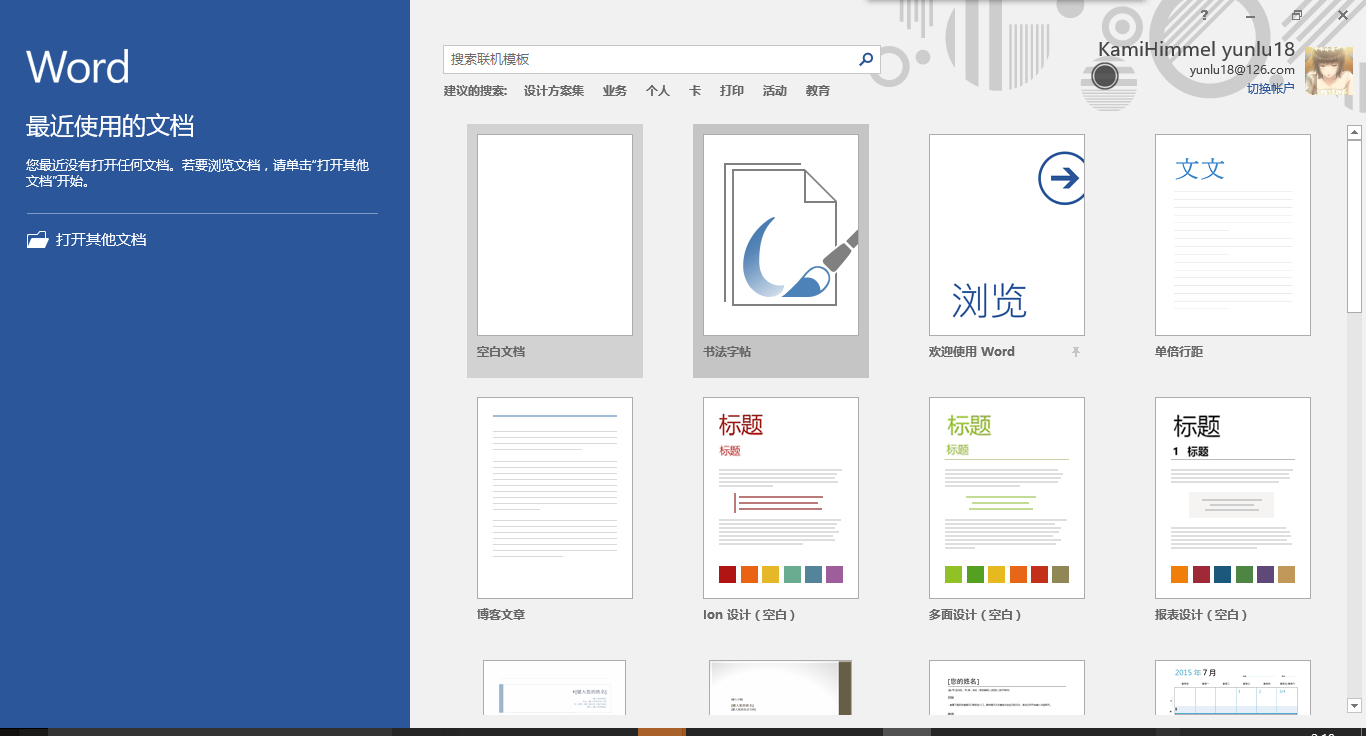Image resolution: width=1366 pixels, height=736 pixels.
Task: Select the 个人 suggested search
Action: [658, 91]
